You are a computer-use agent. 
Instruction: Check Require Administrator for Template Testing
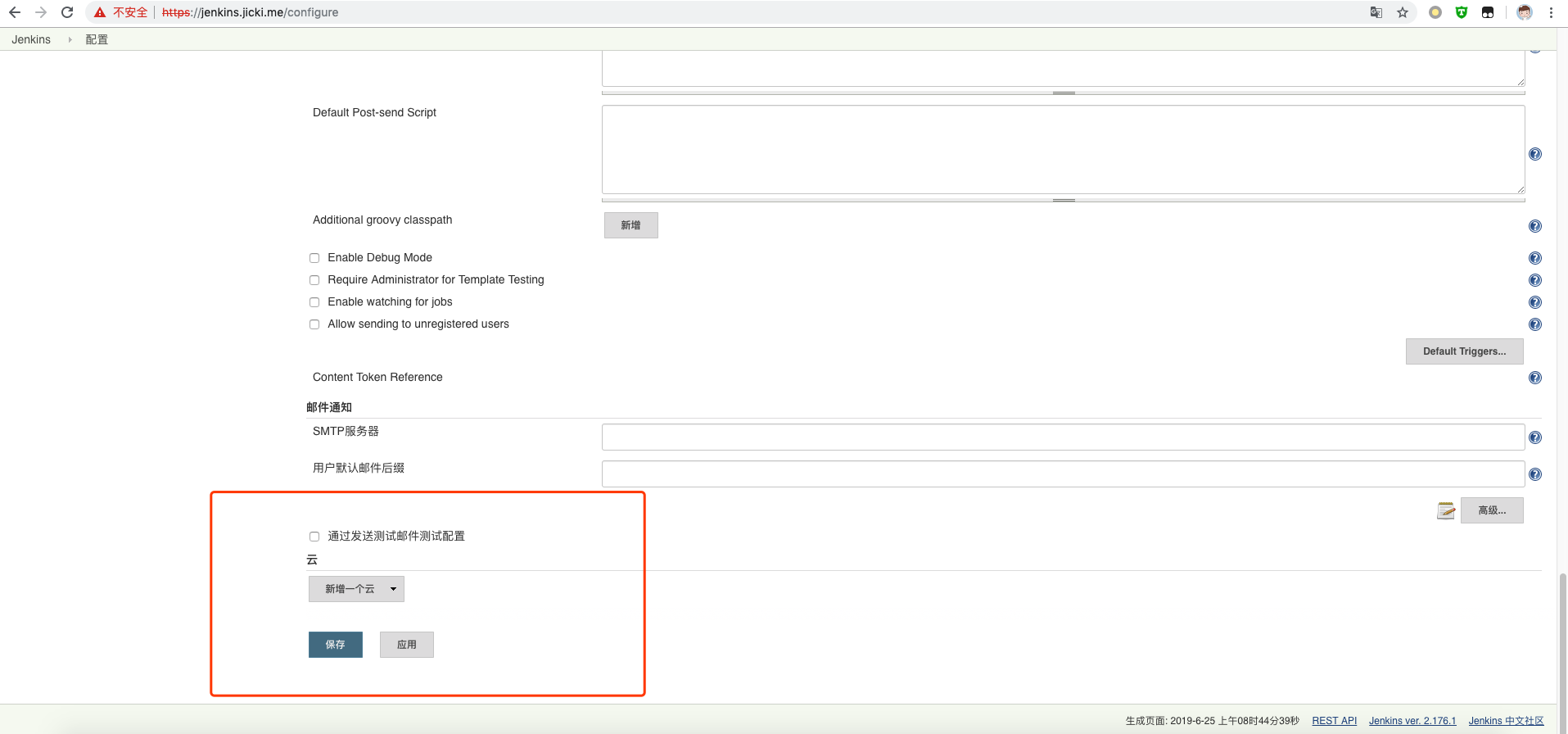[314, 280]
